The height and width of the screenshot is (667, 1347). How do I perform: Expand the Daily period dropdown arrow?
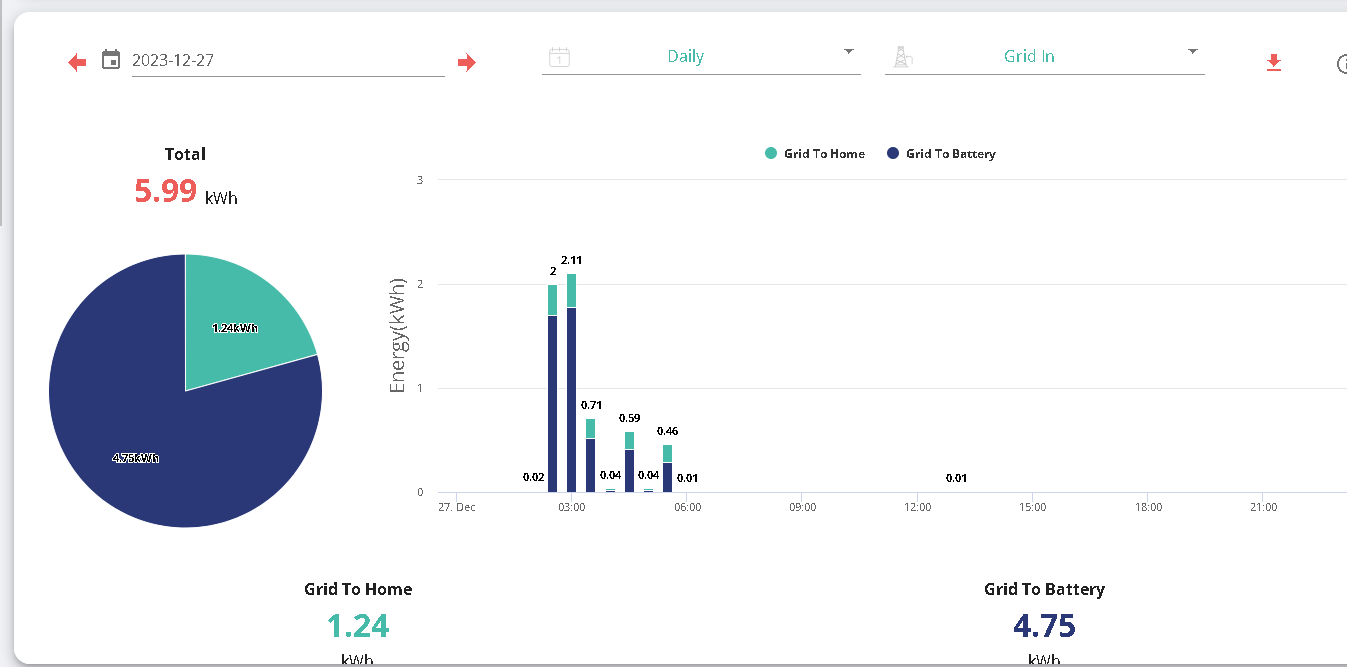coord(849,51)
